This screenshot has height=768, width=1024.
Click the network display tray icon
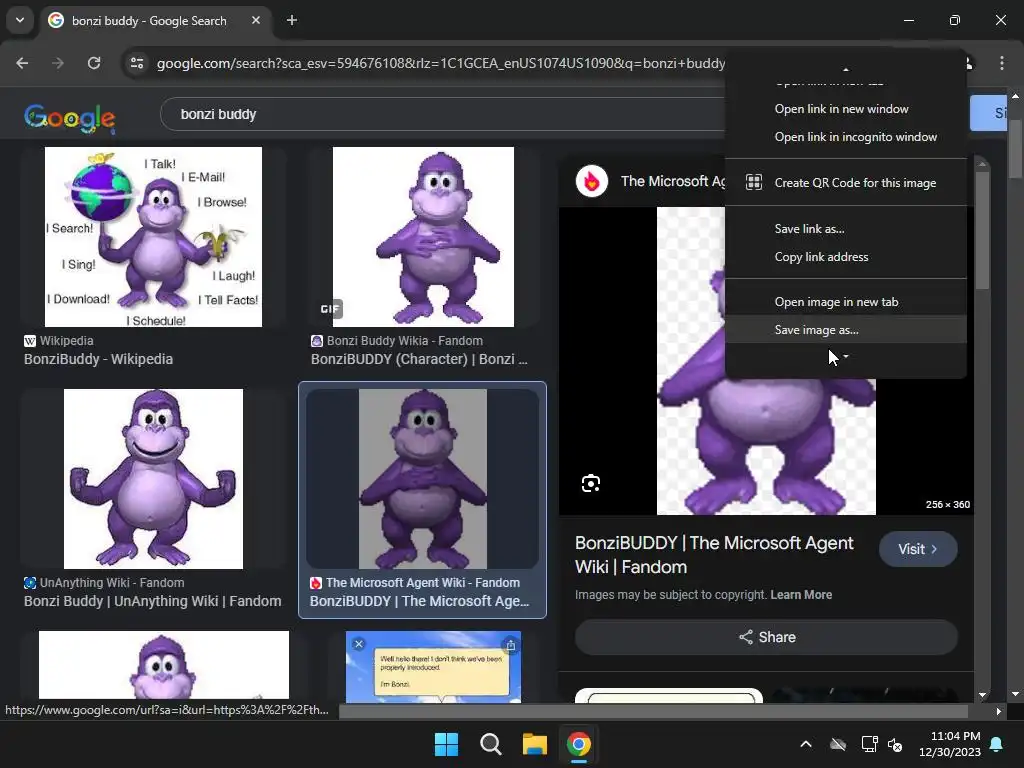tap(869, 744)
